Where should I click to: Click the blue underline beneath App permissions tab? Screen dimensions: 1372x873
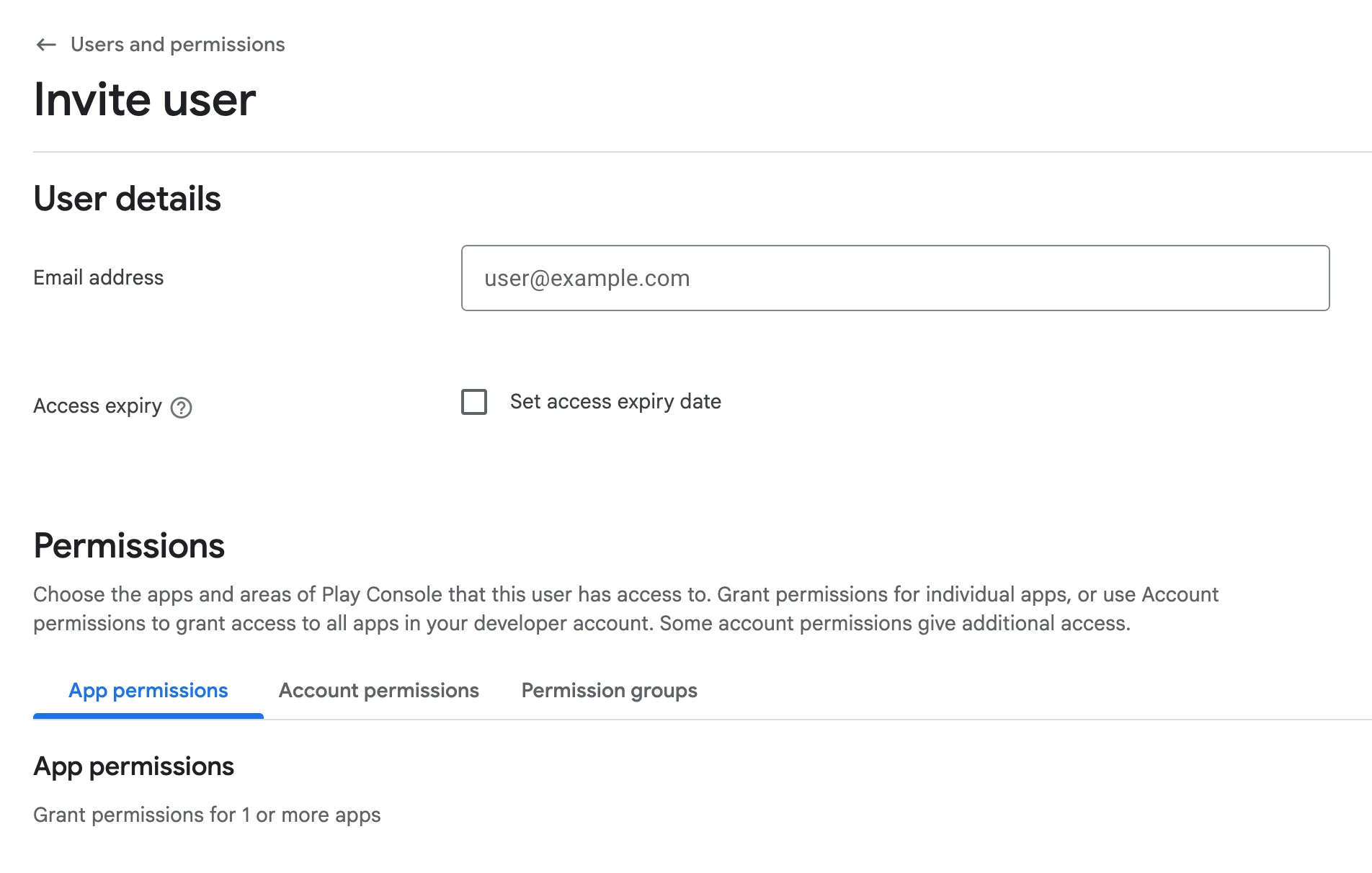coord(148,716)
